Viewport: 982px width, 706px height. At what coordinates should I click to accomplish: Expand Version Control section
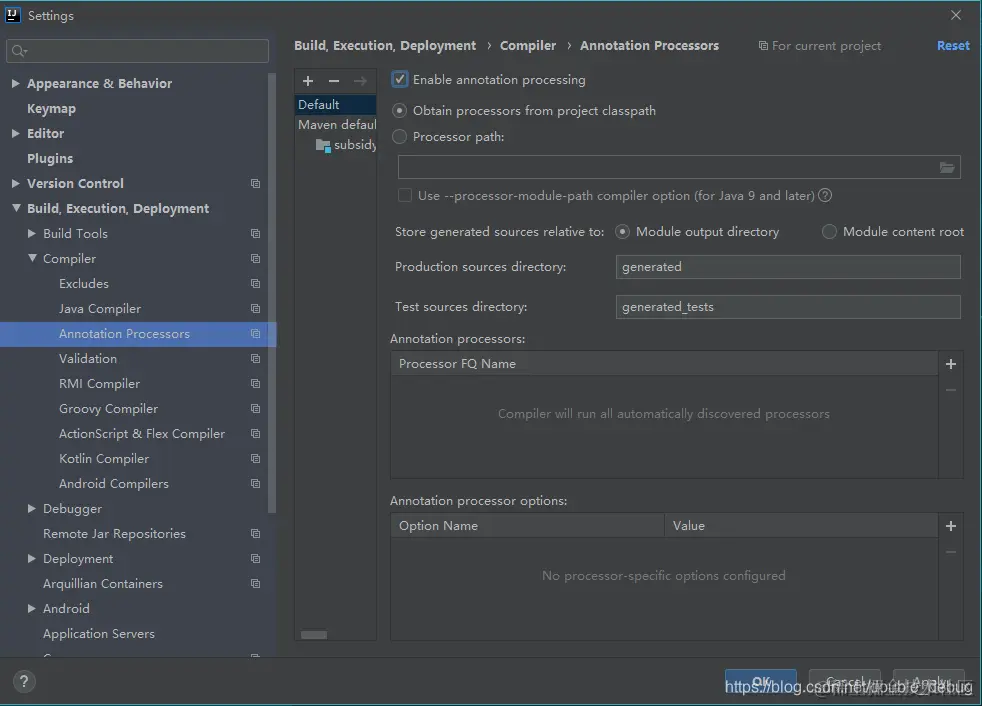pyautogui.click(x=16, y=184)
